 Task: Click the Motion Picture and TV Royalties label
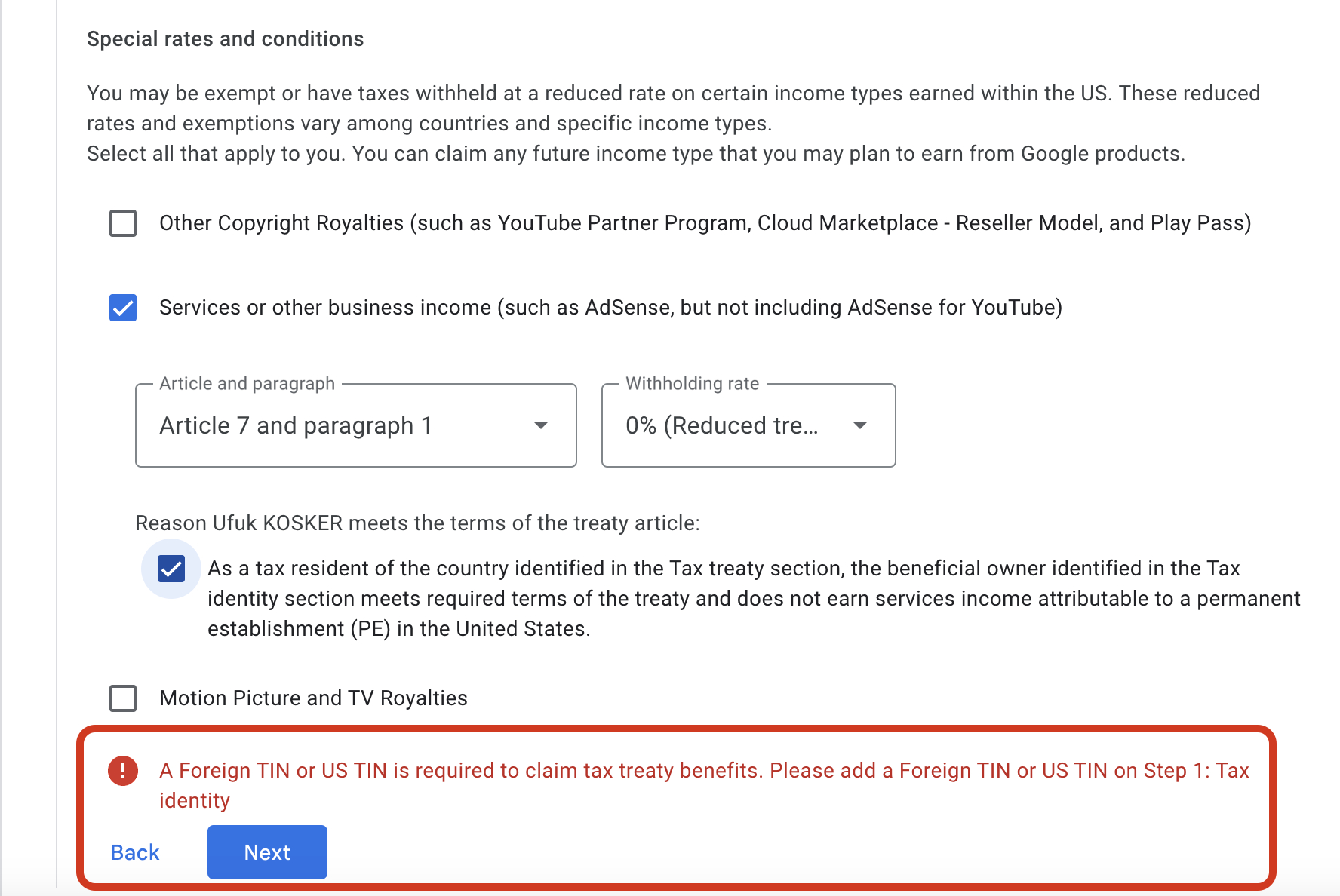pyautogui.click(x=313, y=698)
